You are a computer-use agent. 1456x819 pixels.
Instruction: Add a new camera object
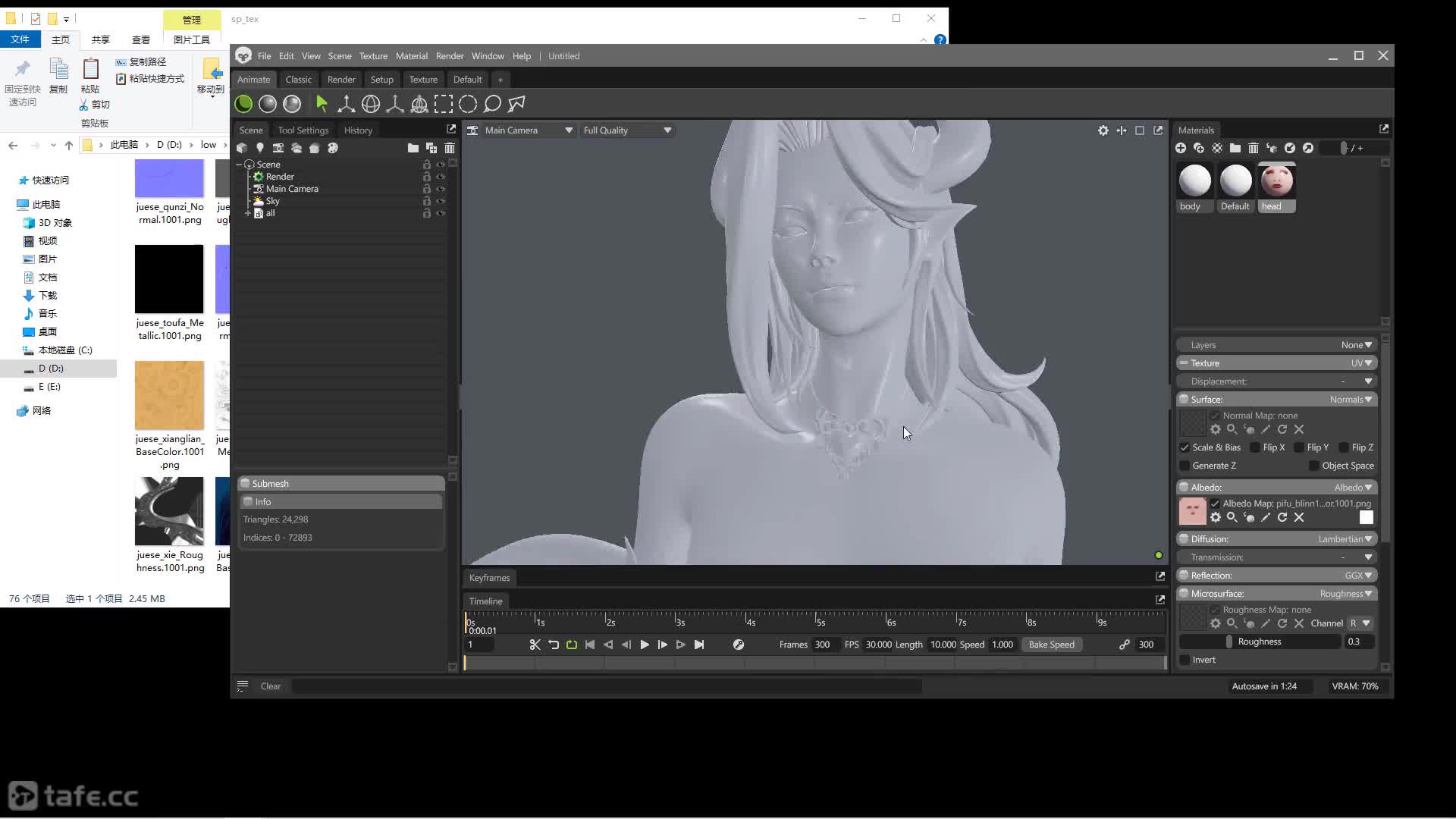[278, 148]
